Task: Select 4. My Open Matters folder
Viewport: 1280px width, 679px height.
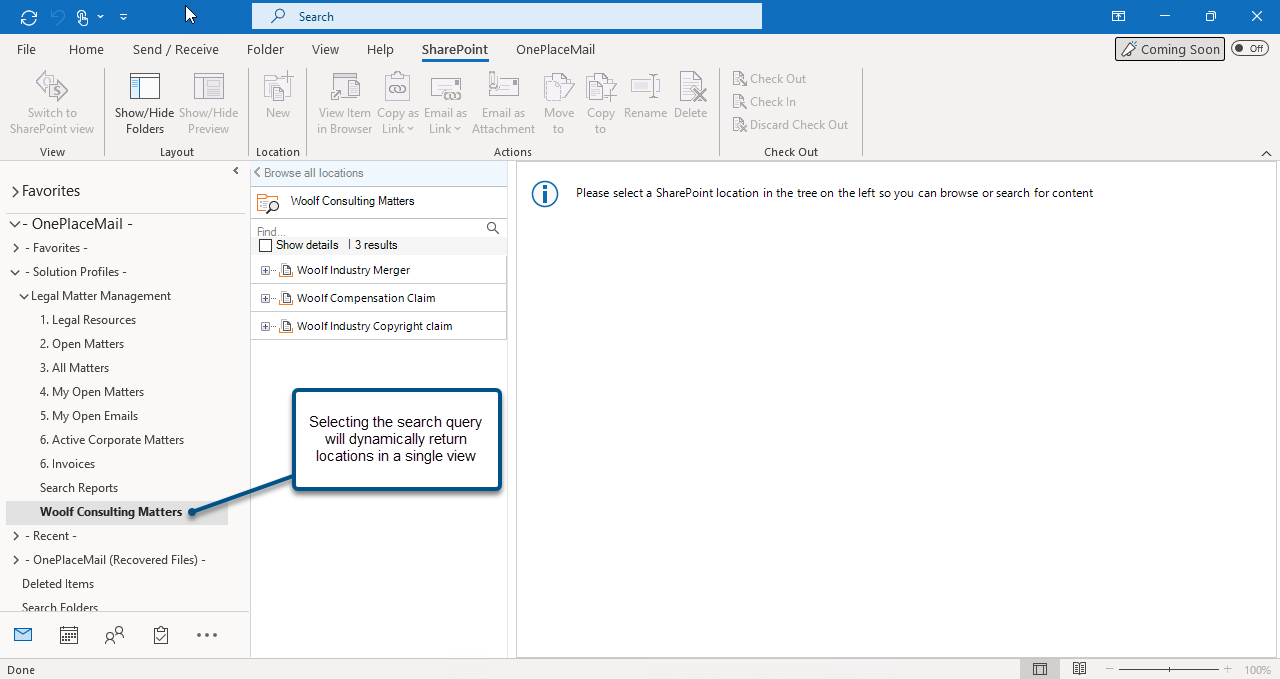Action: point(92,392)
